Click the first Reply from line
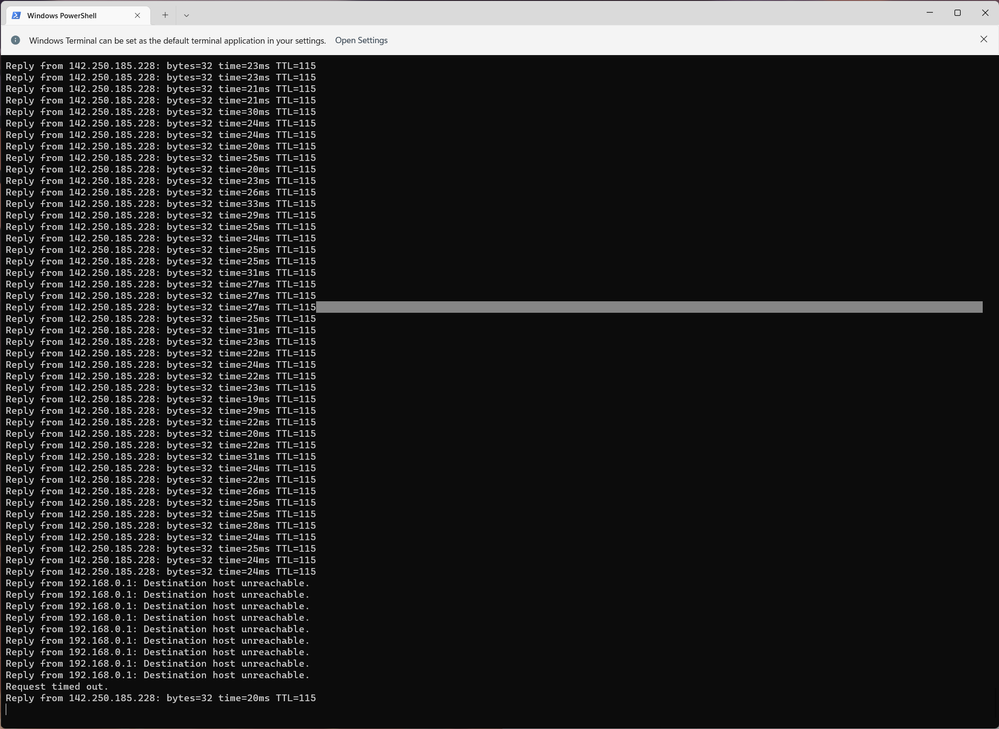Image resolution: width=999 pixels, height=729 pixels. coord(160,65)
